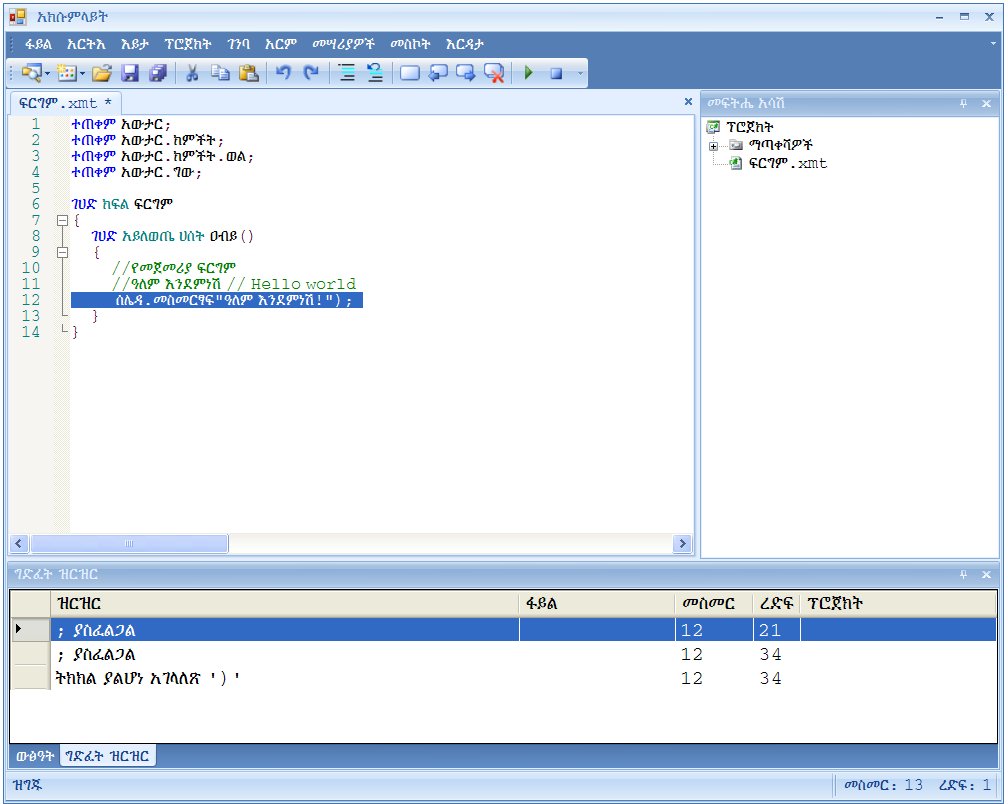
Task: Click the delete bookmark icon with red X
Action: [494, 73]
